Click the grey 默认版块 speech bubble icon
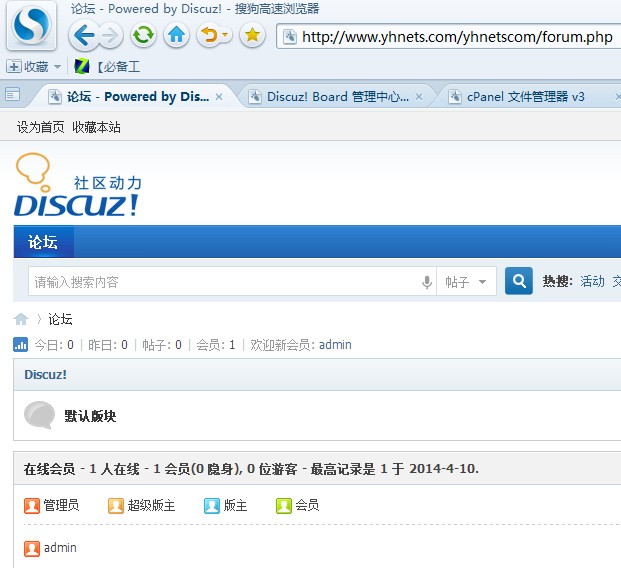The height and width of the screenshot is (568, 621). tap(39, 416)
